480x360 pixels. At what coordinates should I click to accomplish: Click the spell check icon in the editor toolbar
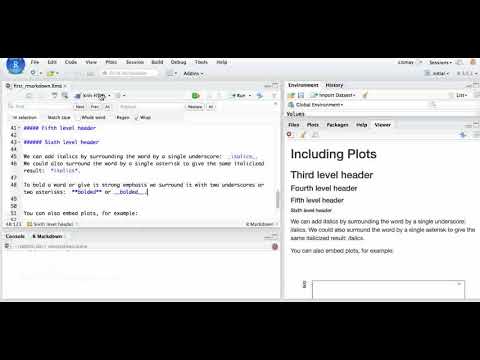54,96
